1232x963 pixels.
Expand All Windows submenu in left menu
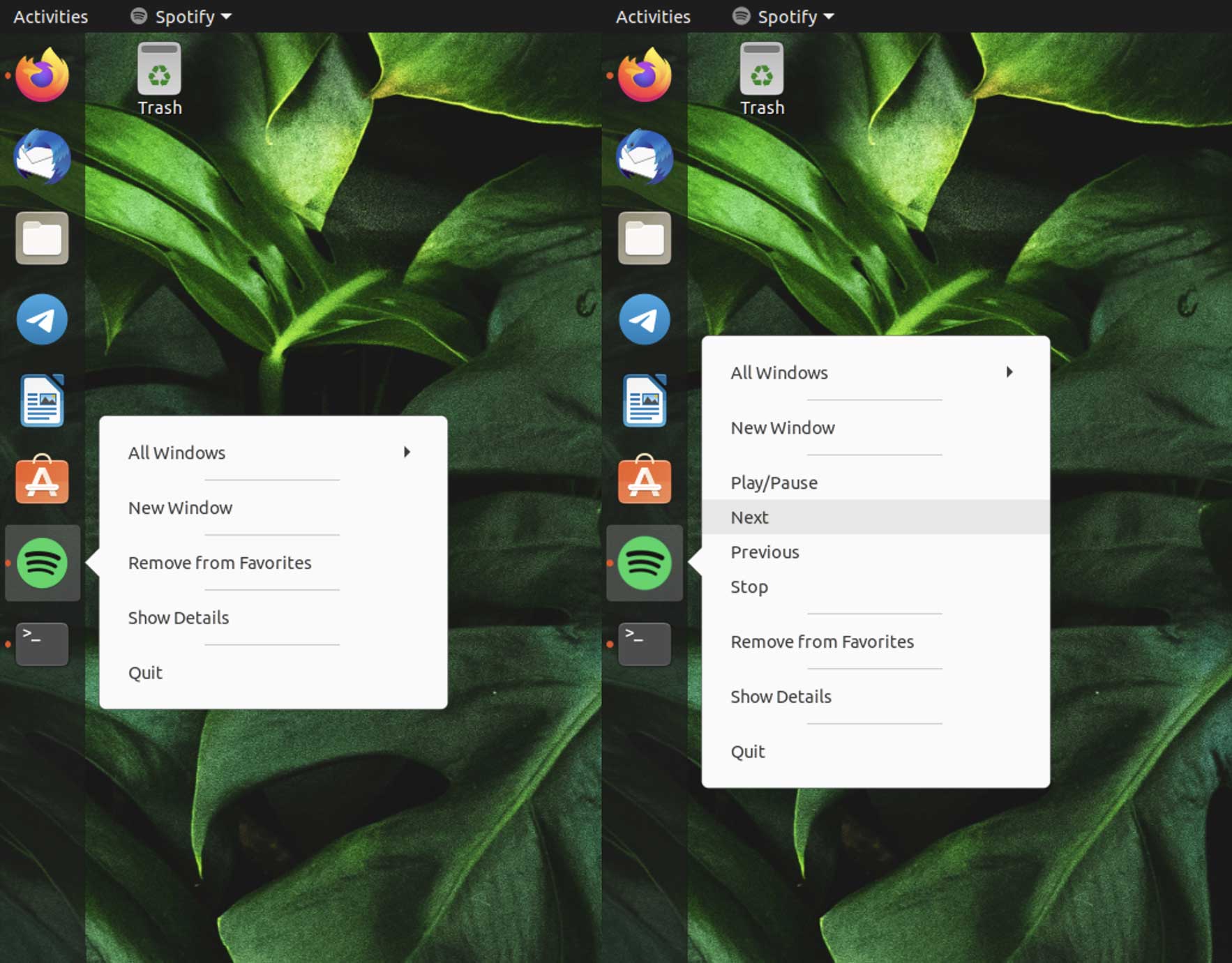[273, 453]
